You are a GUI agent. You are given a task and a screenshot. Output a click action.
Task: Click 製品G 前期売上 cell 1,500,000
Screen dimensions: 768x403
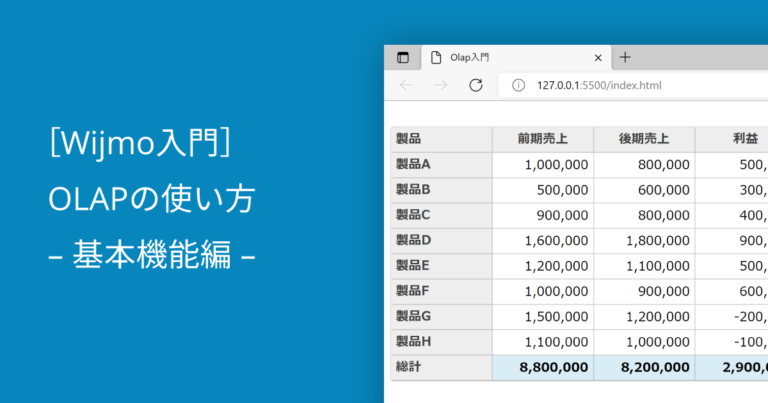(x=543, y=316)
